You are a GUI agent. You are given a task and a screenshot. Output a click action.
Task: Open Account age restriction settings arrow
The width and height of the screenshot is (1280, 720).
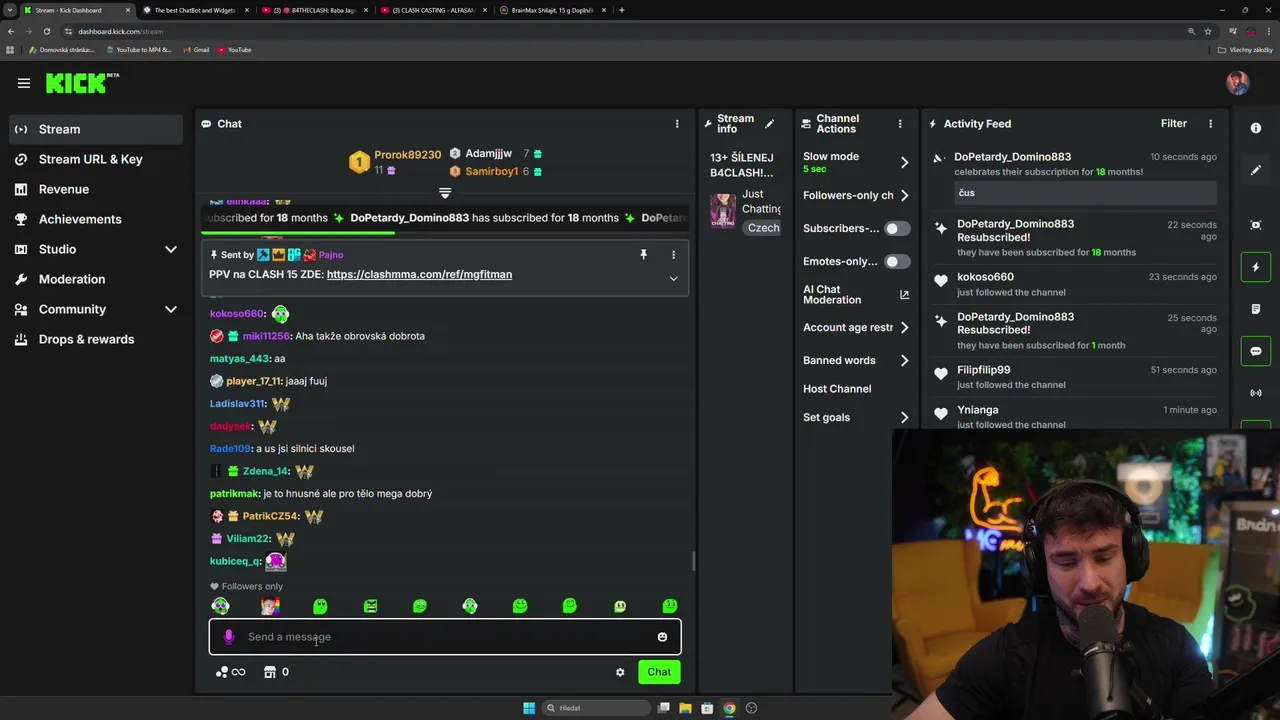(904, 327)
